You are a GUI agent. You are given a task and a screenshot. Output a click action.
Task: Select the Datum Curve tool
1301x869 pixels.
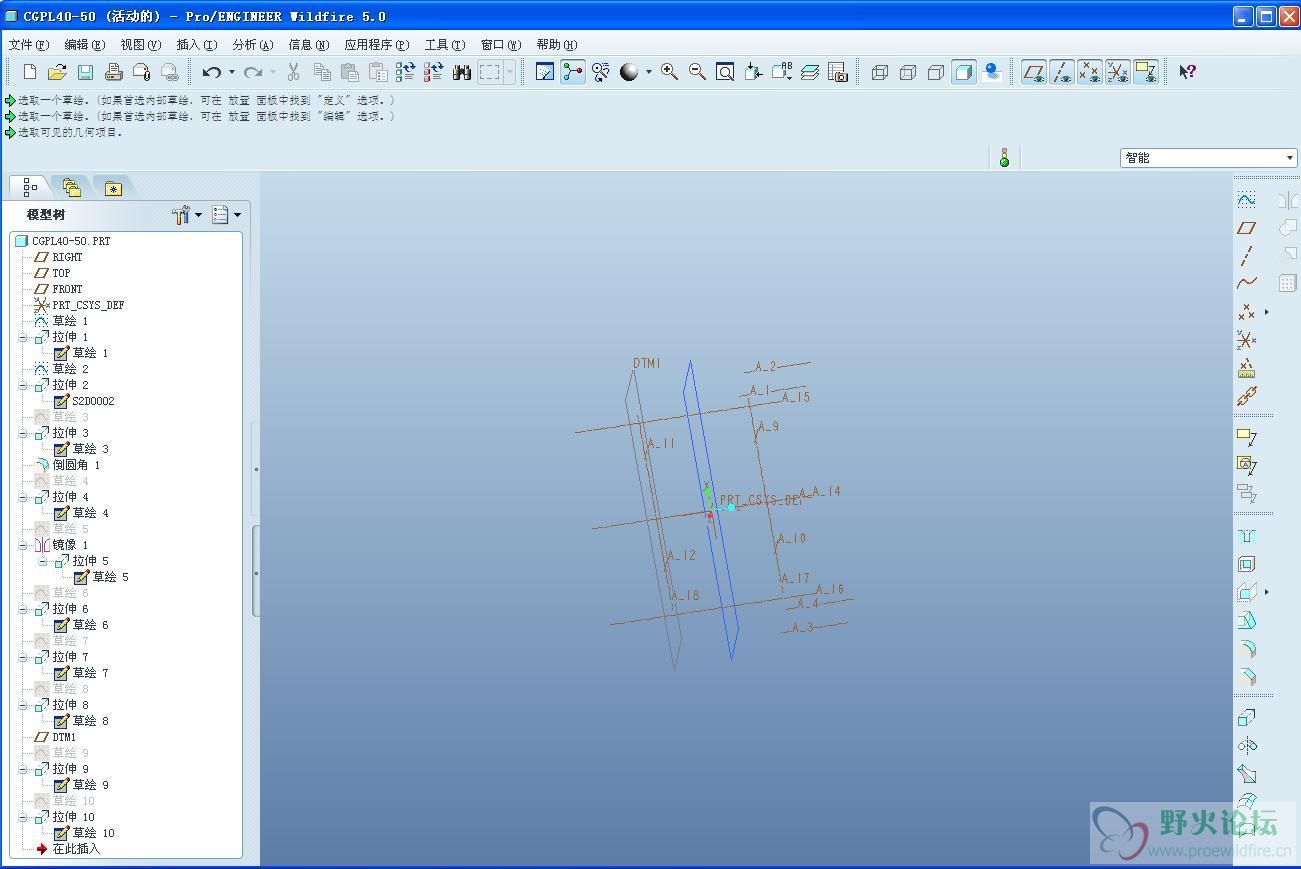(x=1246, y=284)
